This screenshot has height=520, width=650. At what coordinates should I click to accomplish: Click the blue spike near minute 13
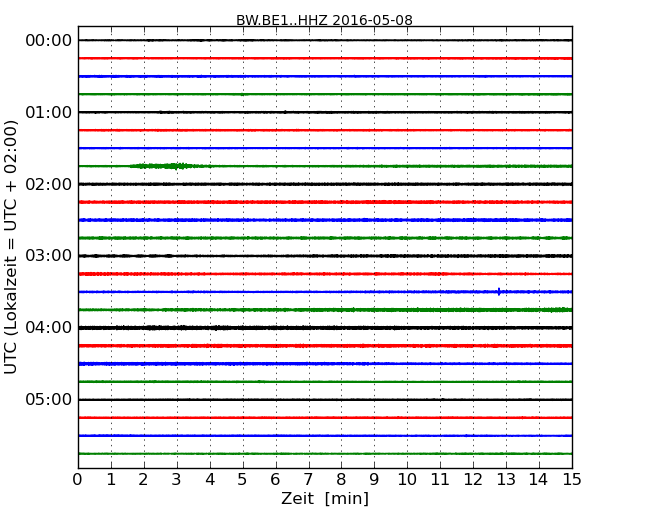(x=499, y=292)
